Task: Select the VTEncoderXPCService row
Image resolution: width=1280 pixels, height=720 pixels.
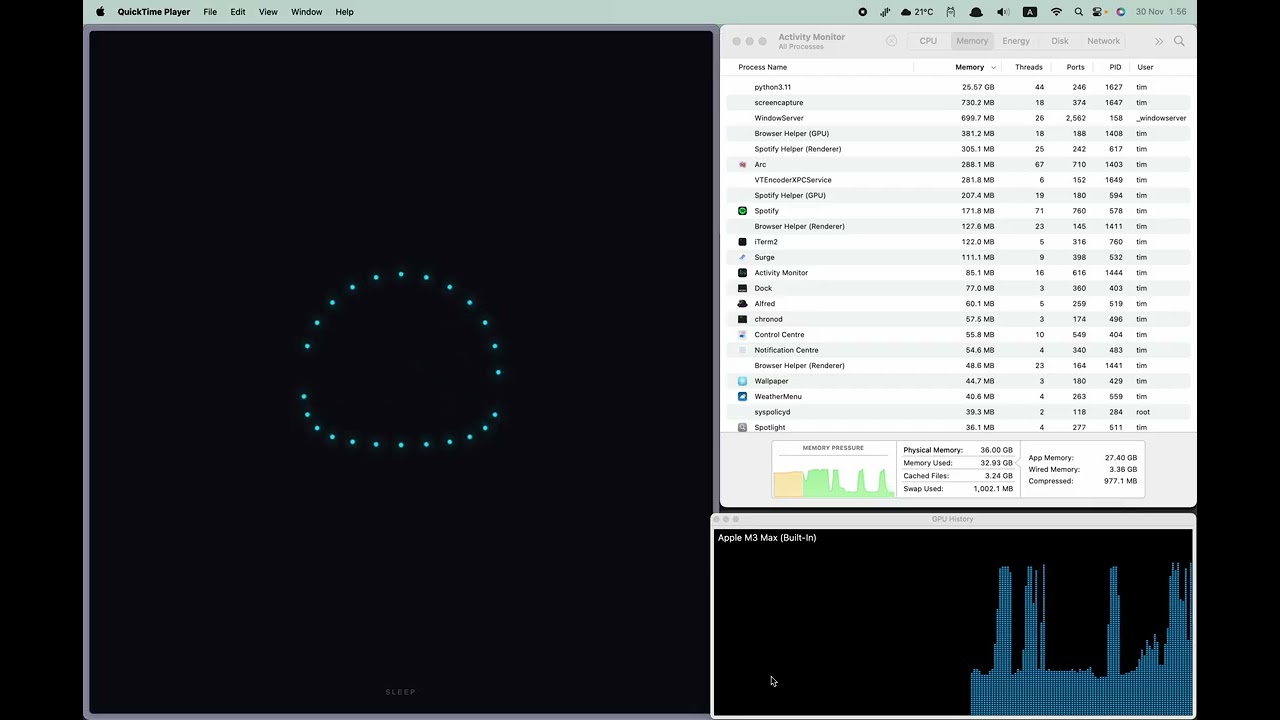Action: (958, 180)
